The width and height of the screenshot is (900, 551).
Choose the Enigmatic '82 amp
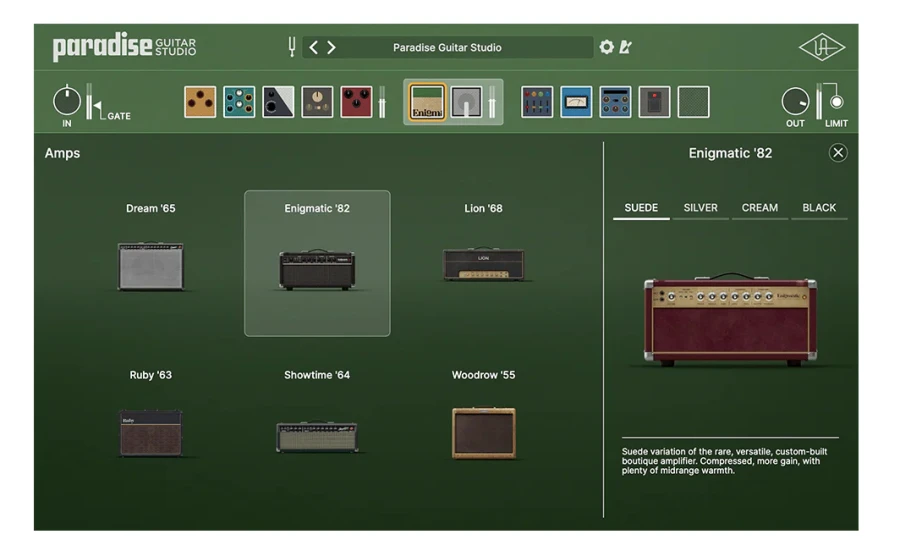[317, 263]
